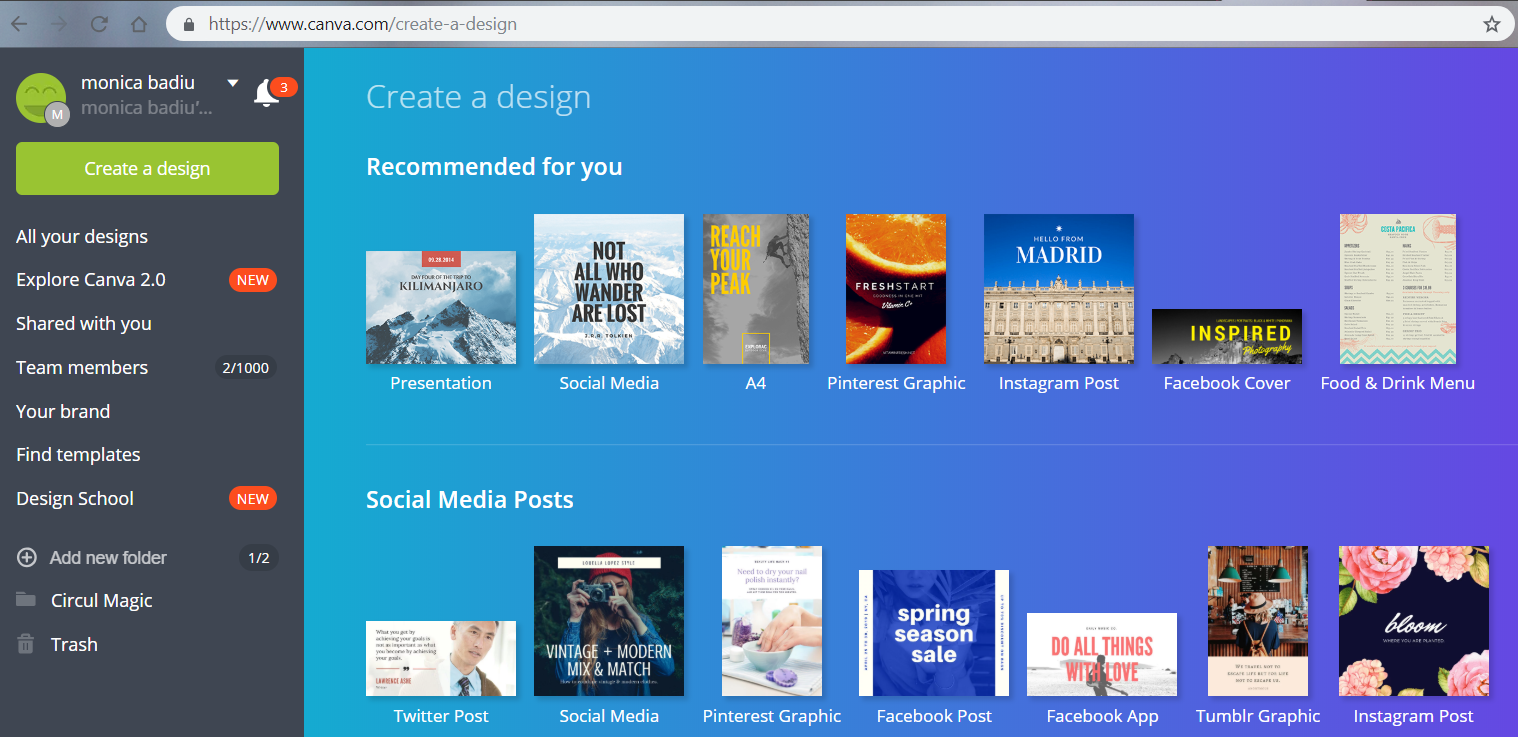Click the 2/1000 team members count badge
This screenshot has width=1518, height=738.
[246, 368]
